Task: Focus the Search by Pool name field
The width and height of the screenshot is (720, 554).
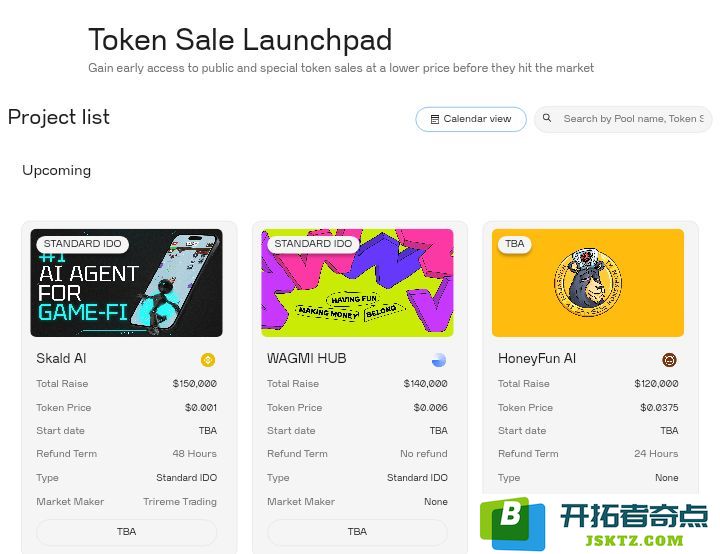Action: [x=623, y=119]
